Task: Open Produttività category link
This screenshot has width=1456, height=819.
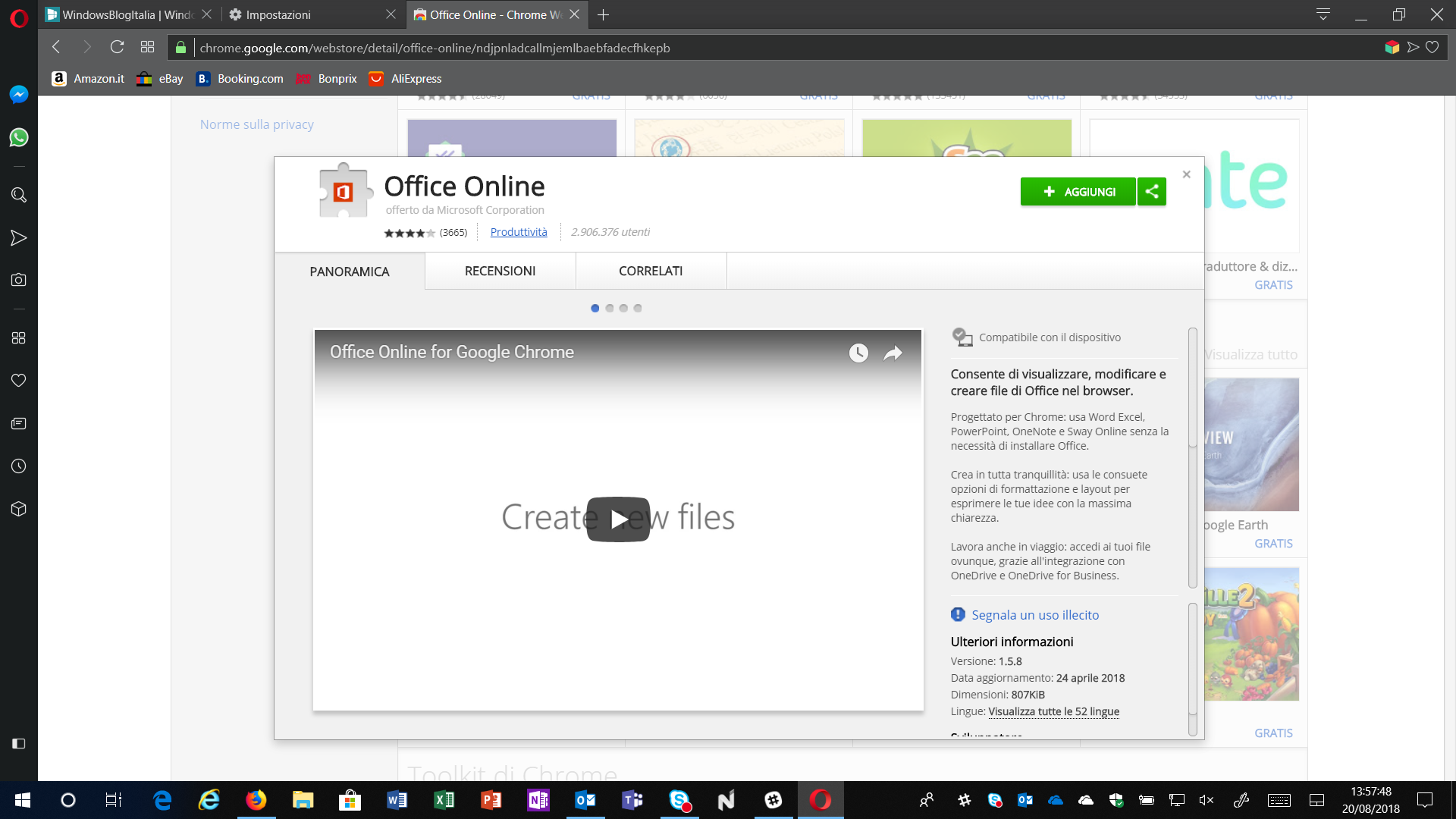Action: coord(519,232)
